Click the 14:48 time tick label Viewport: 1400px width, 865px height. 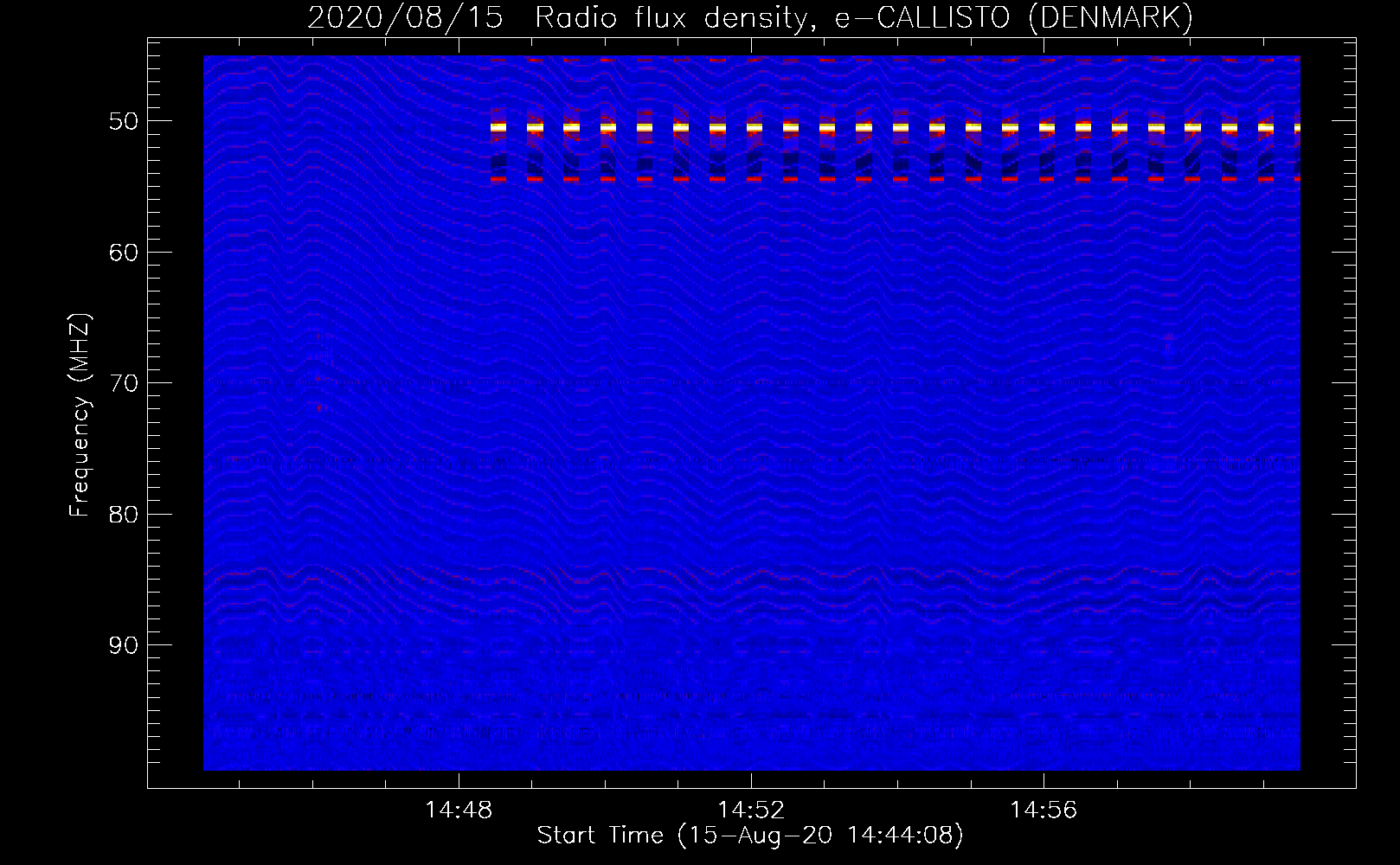tap(459, 811)
